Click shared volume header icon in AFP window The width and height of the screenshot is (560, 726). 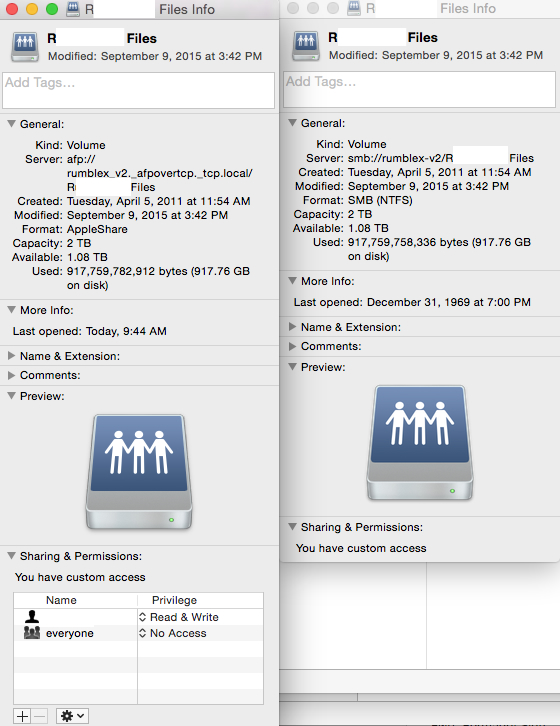[x=25, y=47]
